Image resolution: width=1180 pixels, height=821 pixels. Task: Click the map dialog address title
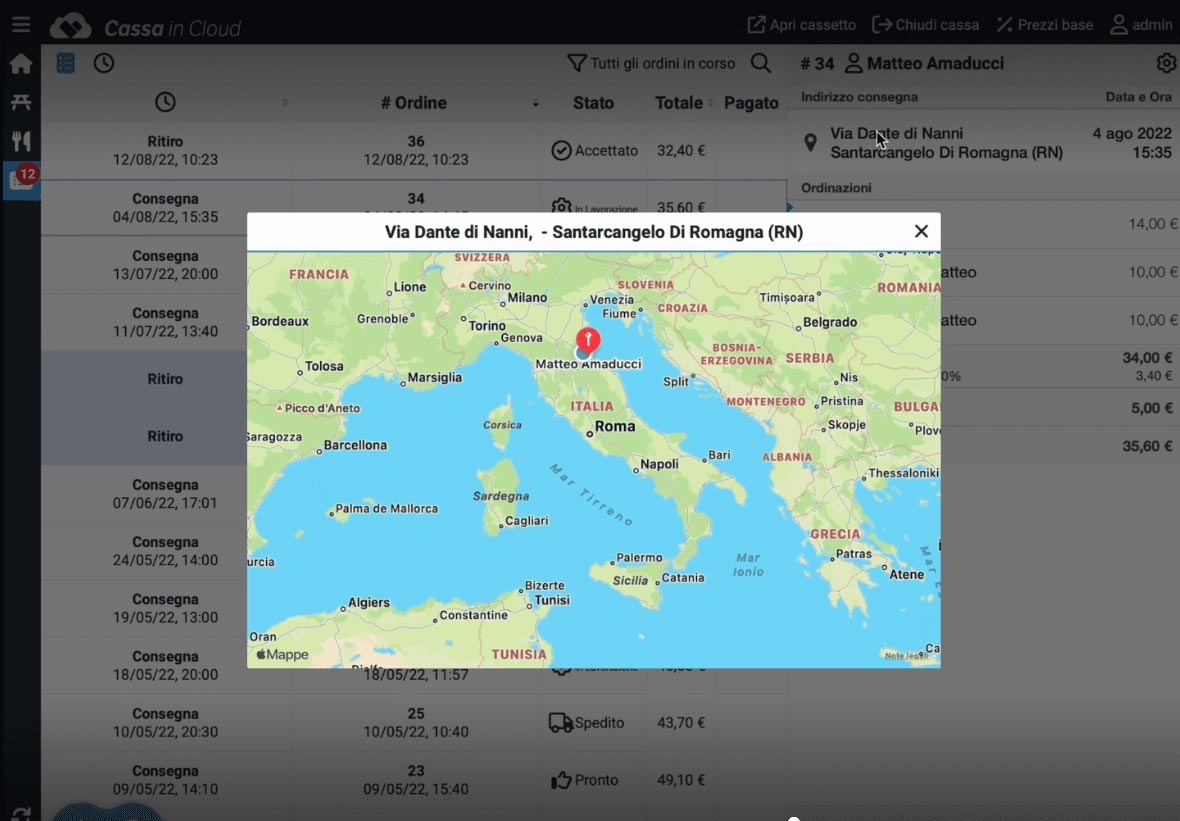click(594, 232)
